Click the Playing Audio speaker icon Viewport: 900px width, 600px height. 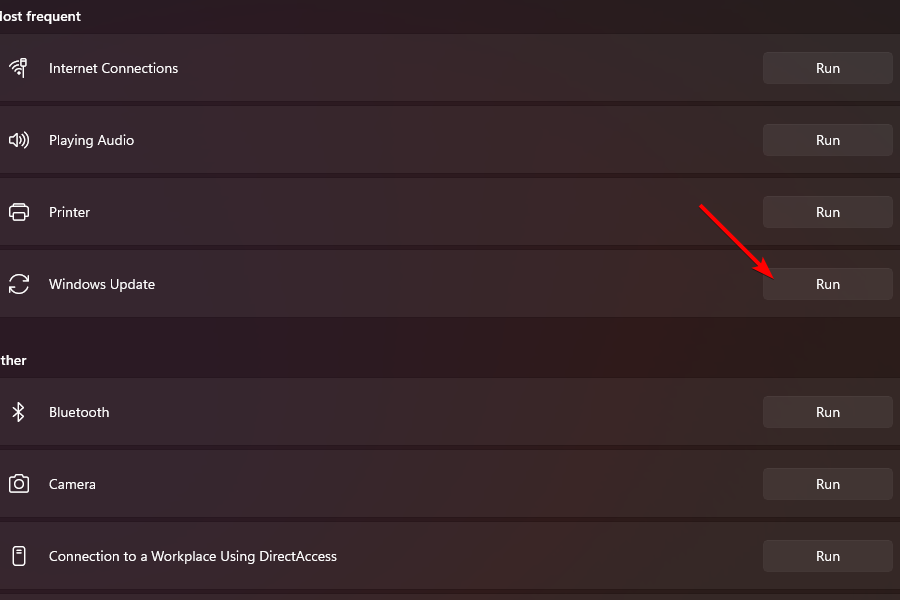pos(18,140)
